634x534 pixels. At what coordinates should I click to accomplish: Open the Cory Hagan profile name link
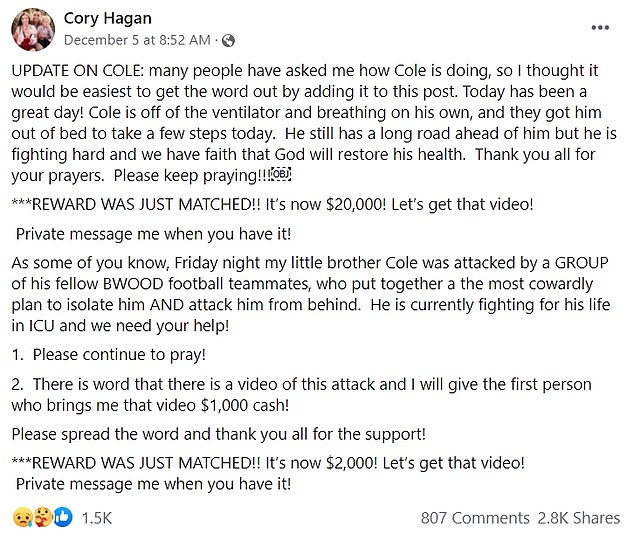coord(106,18)
